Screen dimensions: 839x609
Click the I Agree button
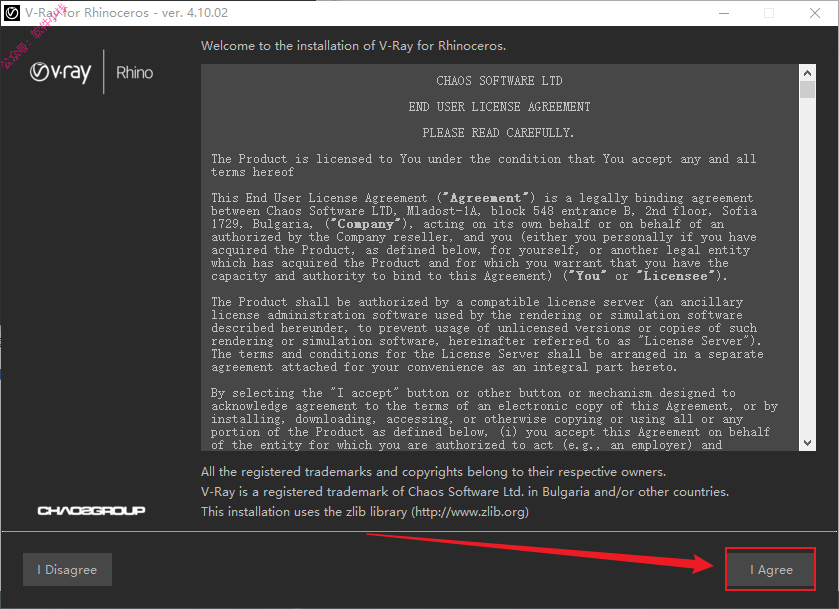coord(771,569)
